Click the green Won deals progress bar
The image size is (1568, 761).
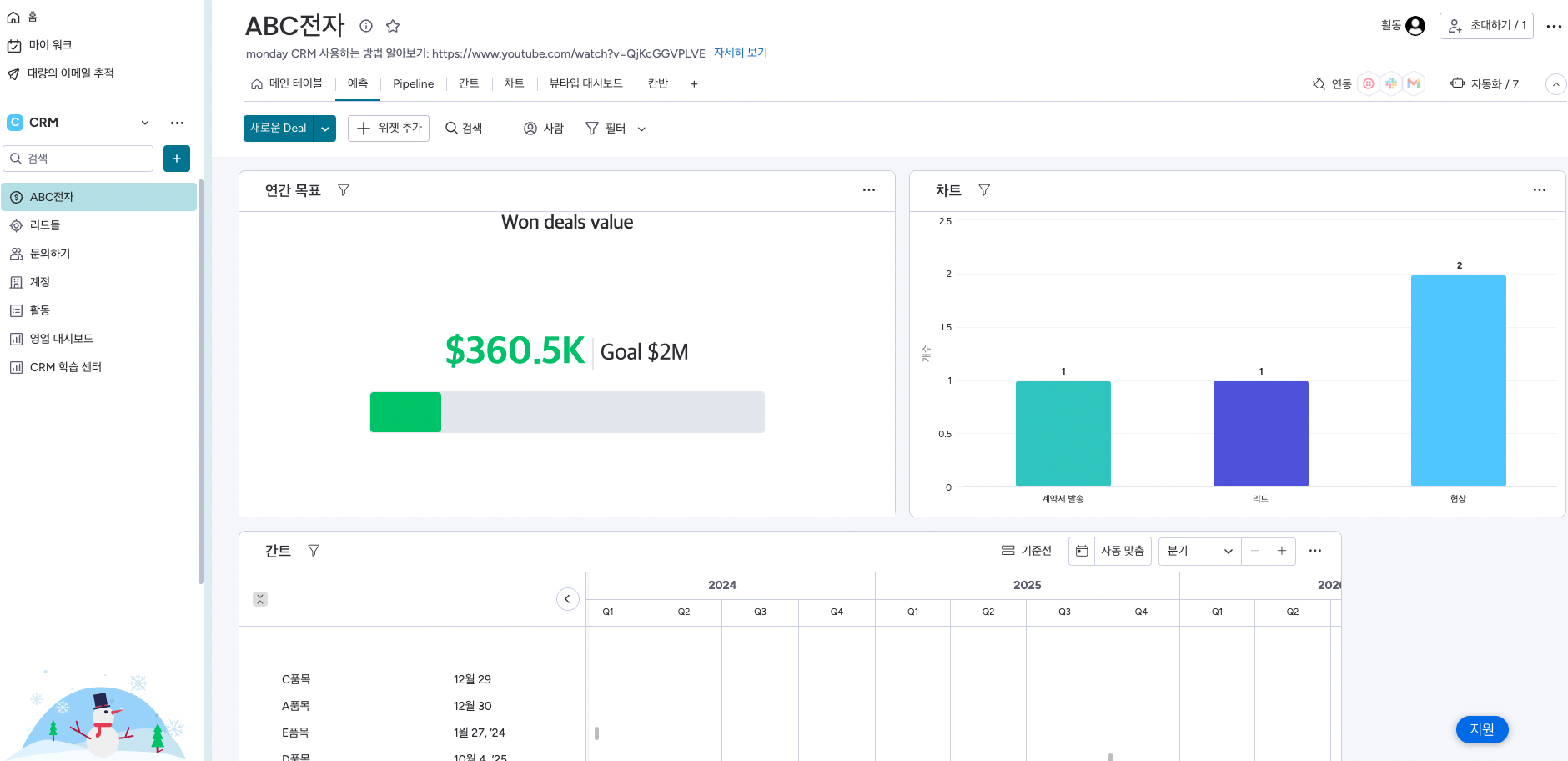pos(405,412)
